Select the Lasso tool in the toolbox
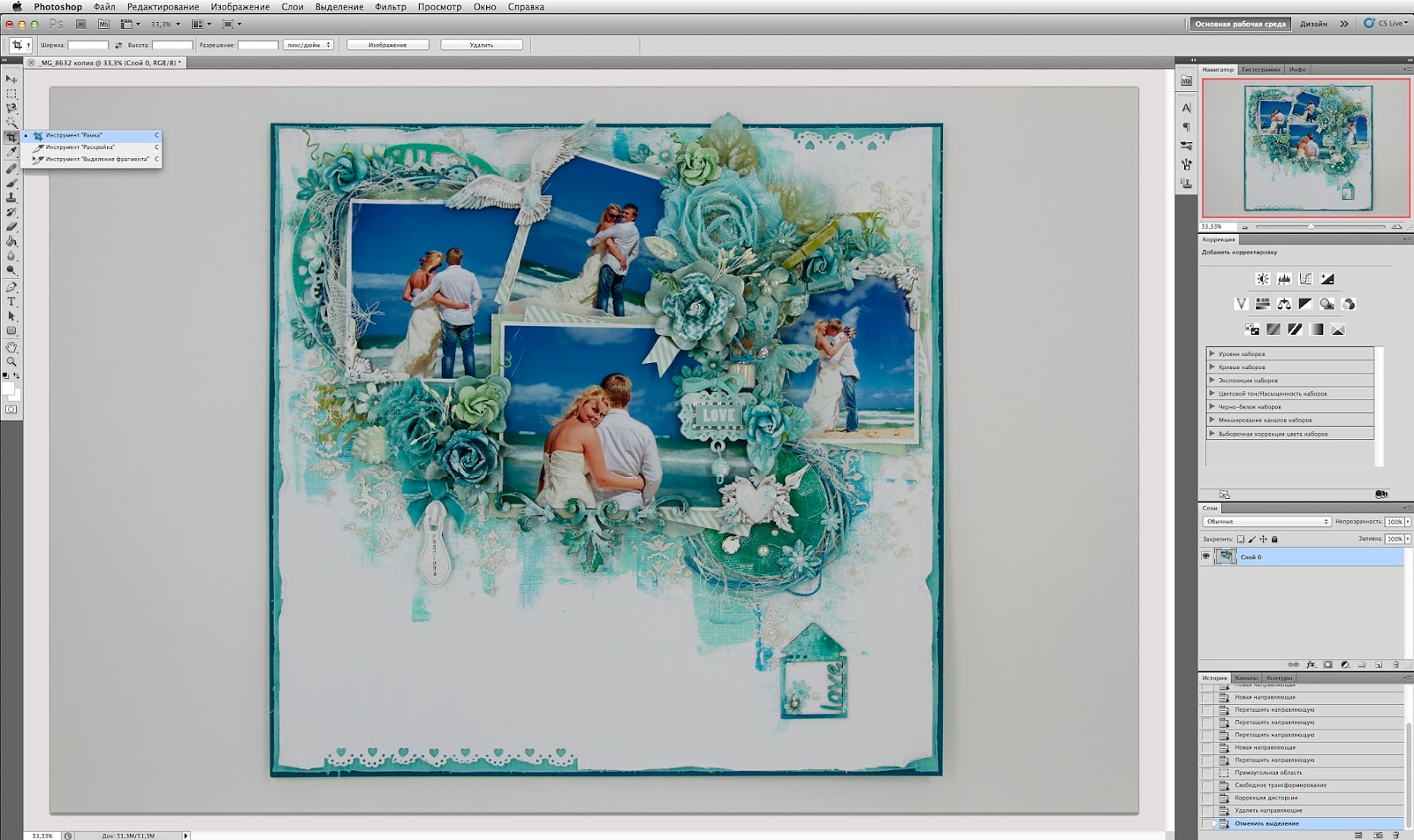Screen dimensions: 1414x840 [11, 108]
